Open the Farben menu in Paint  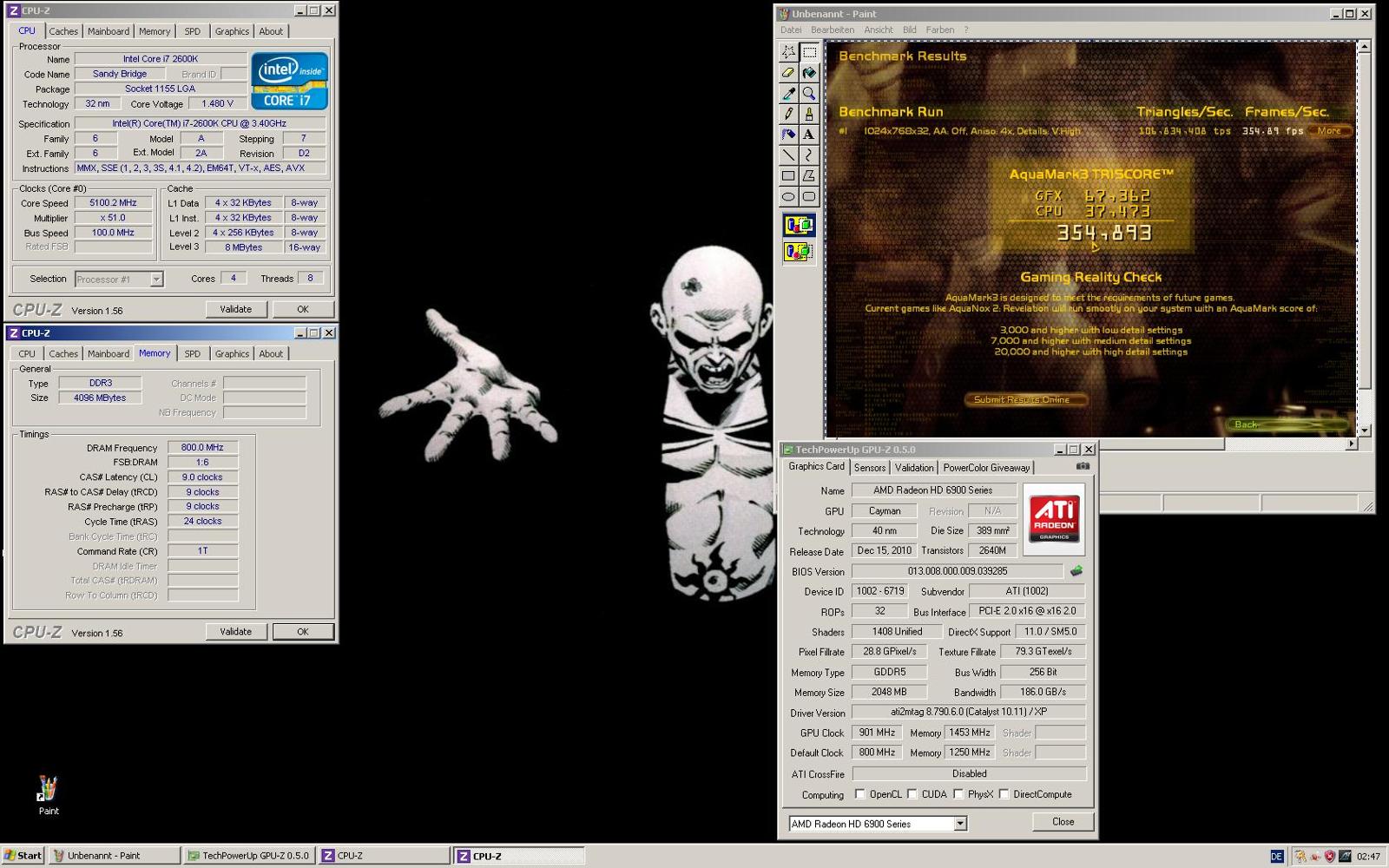(940, 30)
